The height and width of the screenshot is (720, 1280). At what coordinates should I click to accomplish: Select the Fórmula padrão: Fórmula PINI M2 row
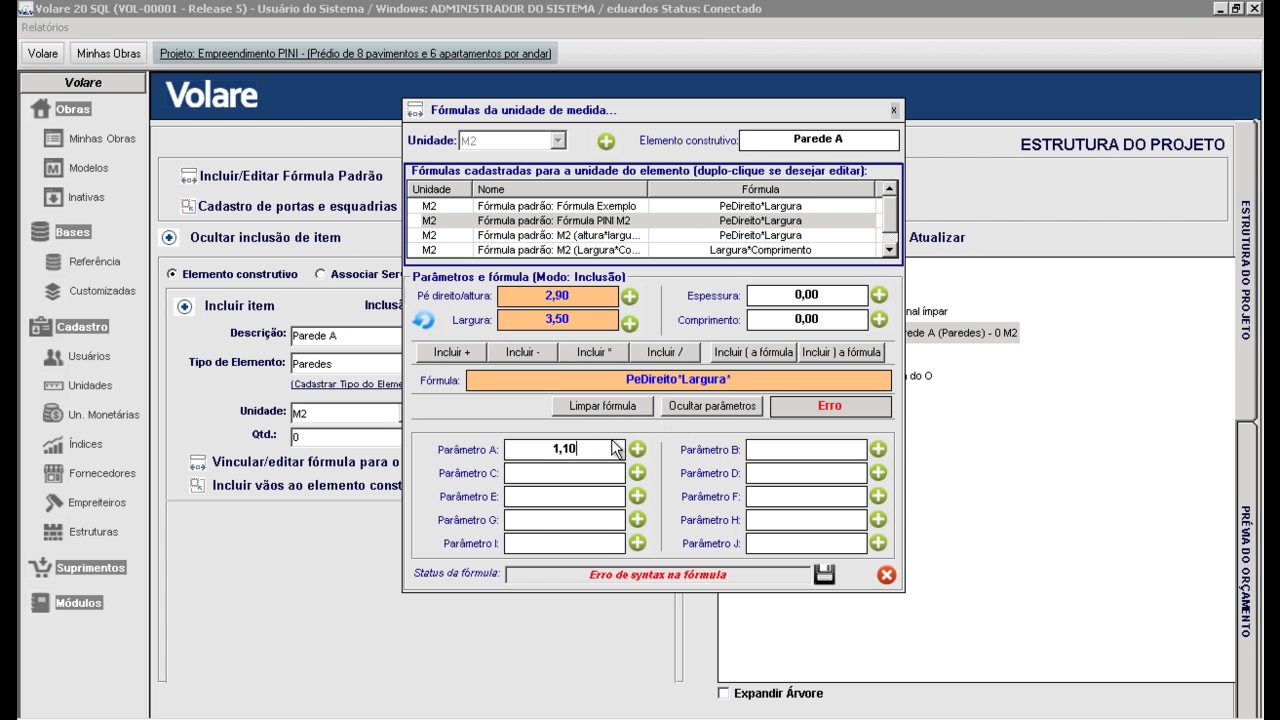pyautogui.click(x=643, y=221)
